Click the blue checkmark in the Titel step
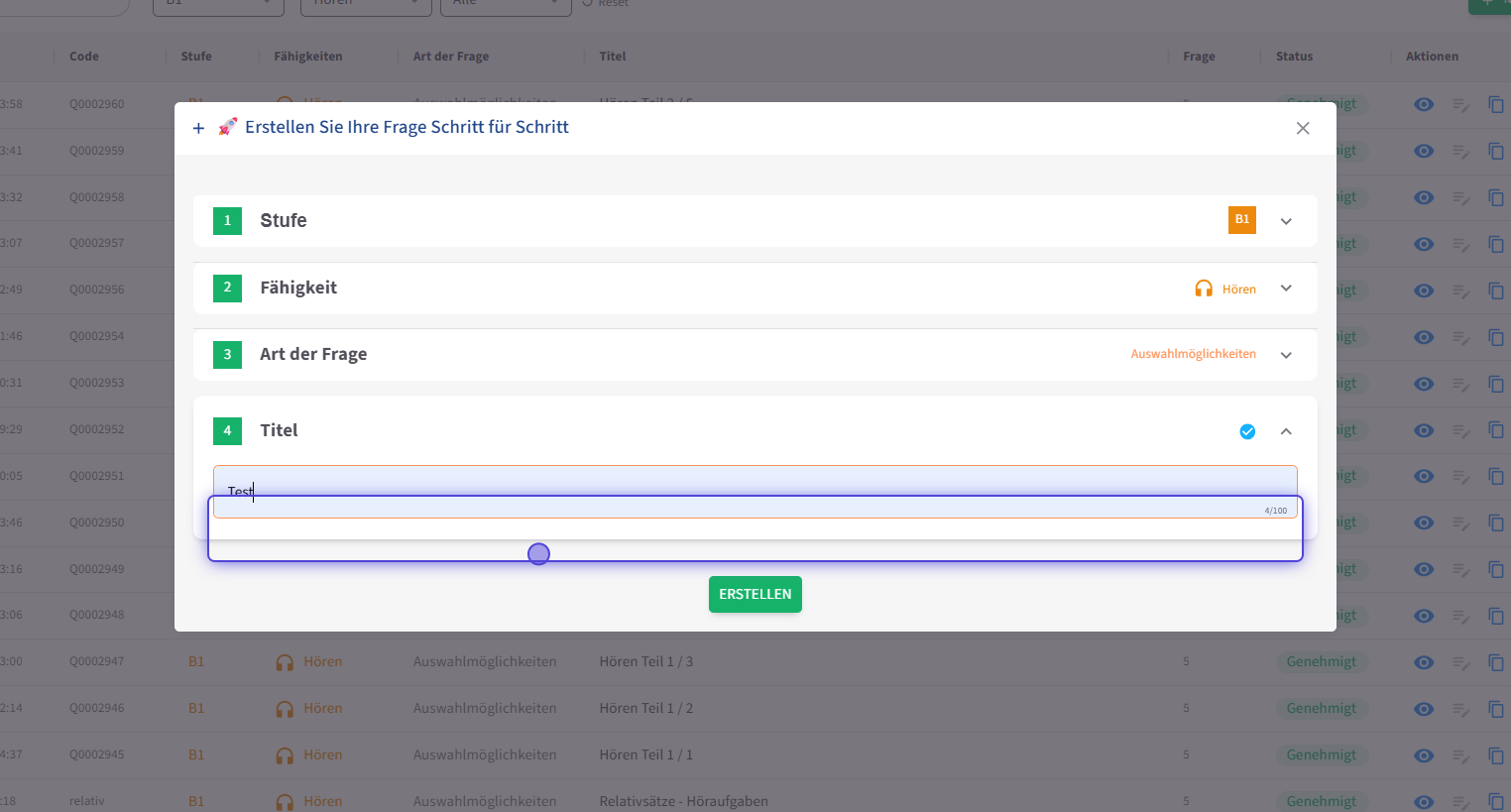The width and height of the screenshot is (1511, 812). click(1247, 431)
